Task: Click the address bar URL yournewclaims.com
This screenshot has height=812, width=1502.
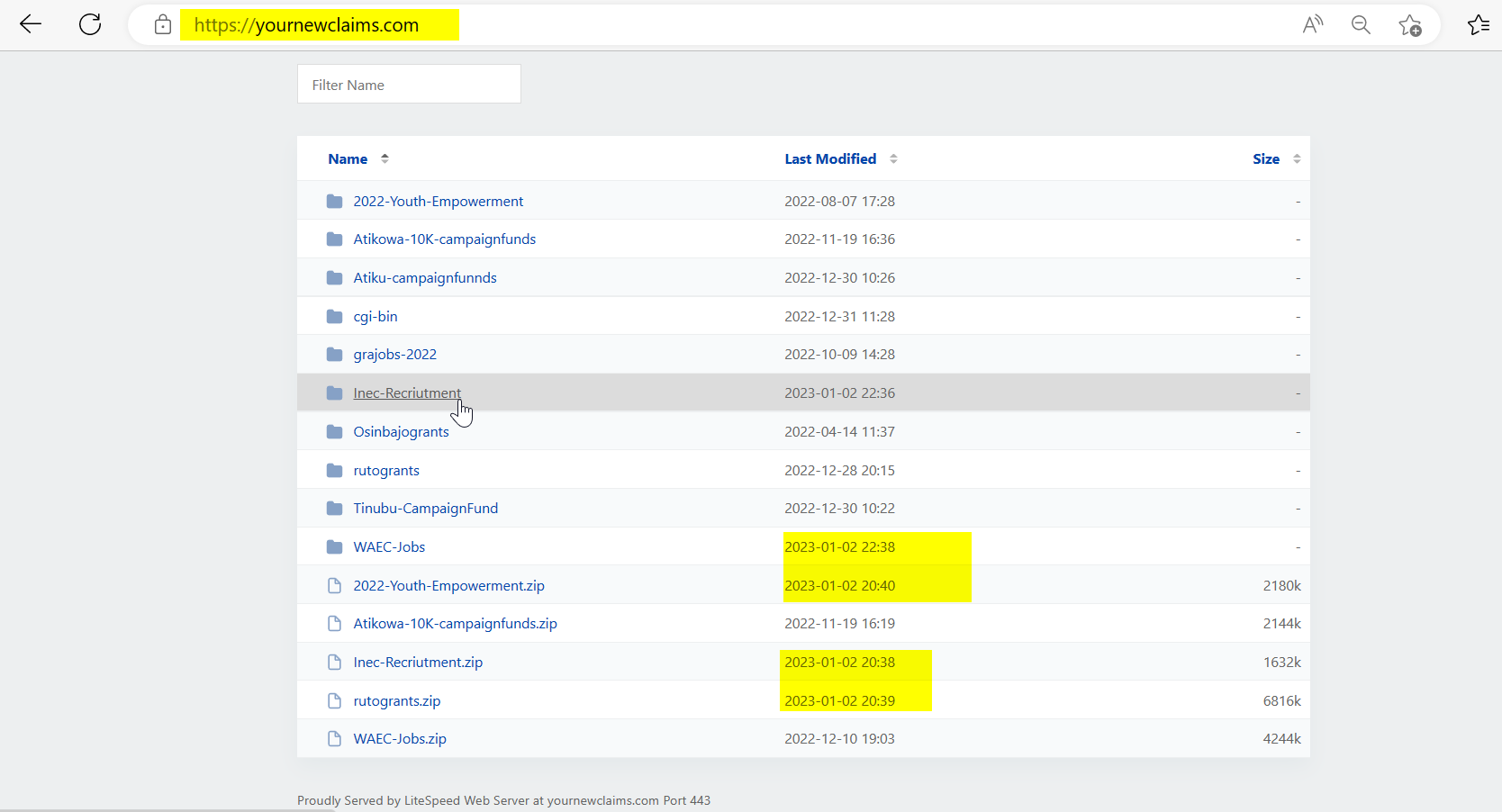Action: click(x=307, y=25)
